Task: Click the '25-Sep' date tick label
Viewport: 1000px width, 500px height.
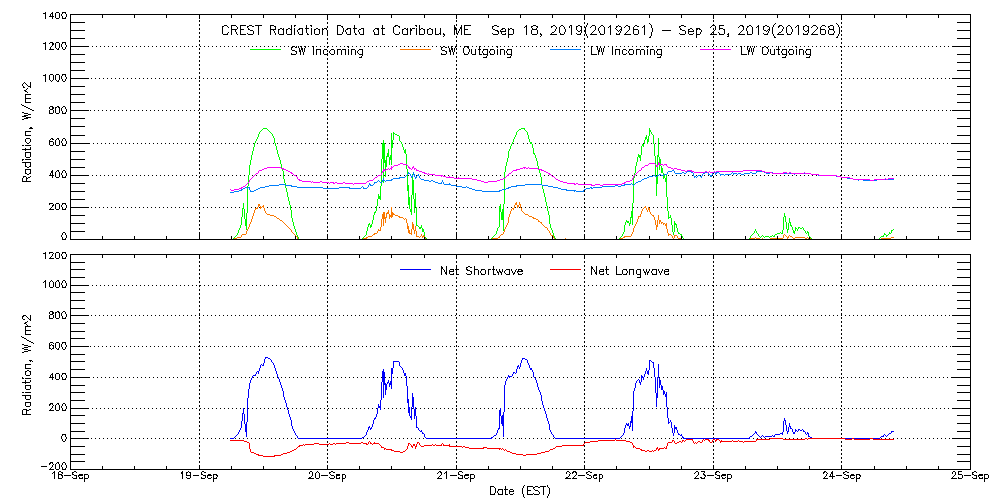Action: (x=969, y=477)
